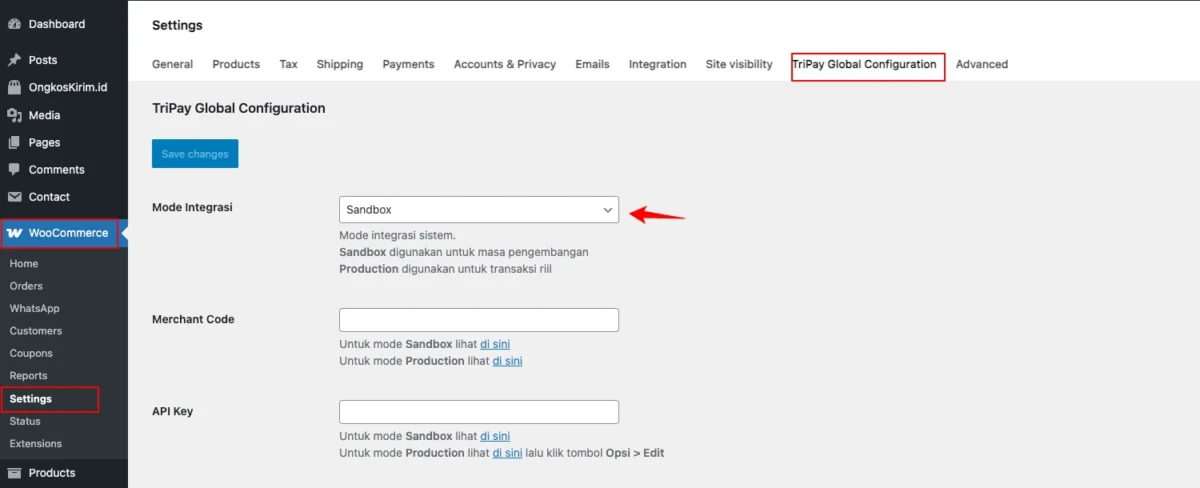Click the Dashboard gauge icon

tap(14, 24)
